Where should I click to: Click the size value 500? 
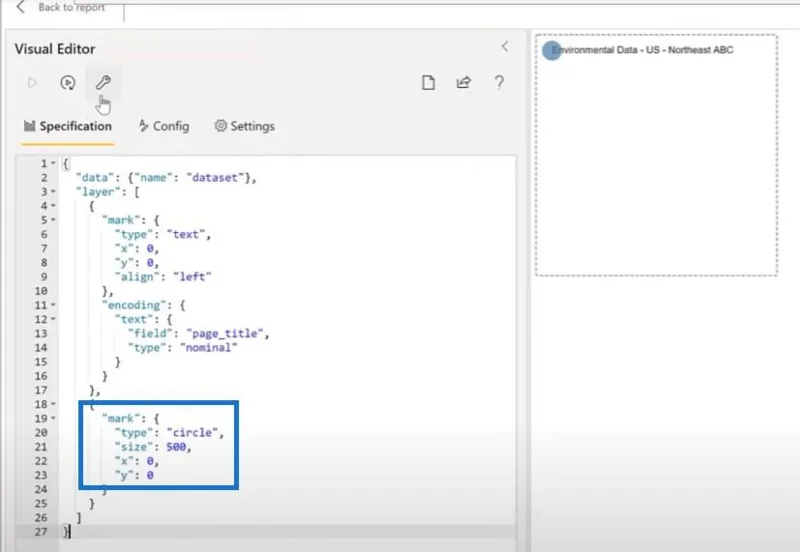176,447
